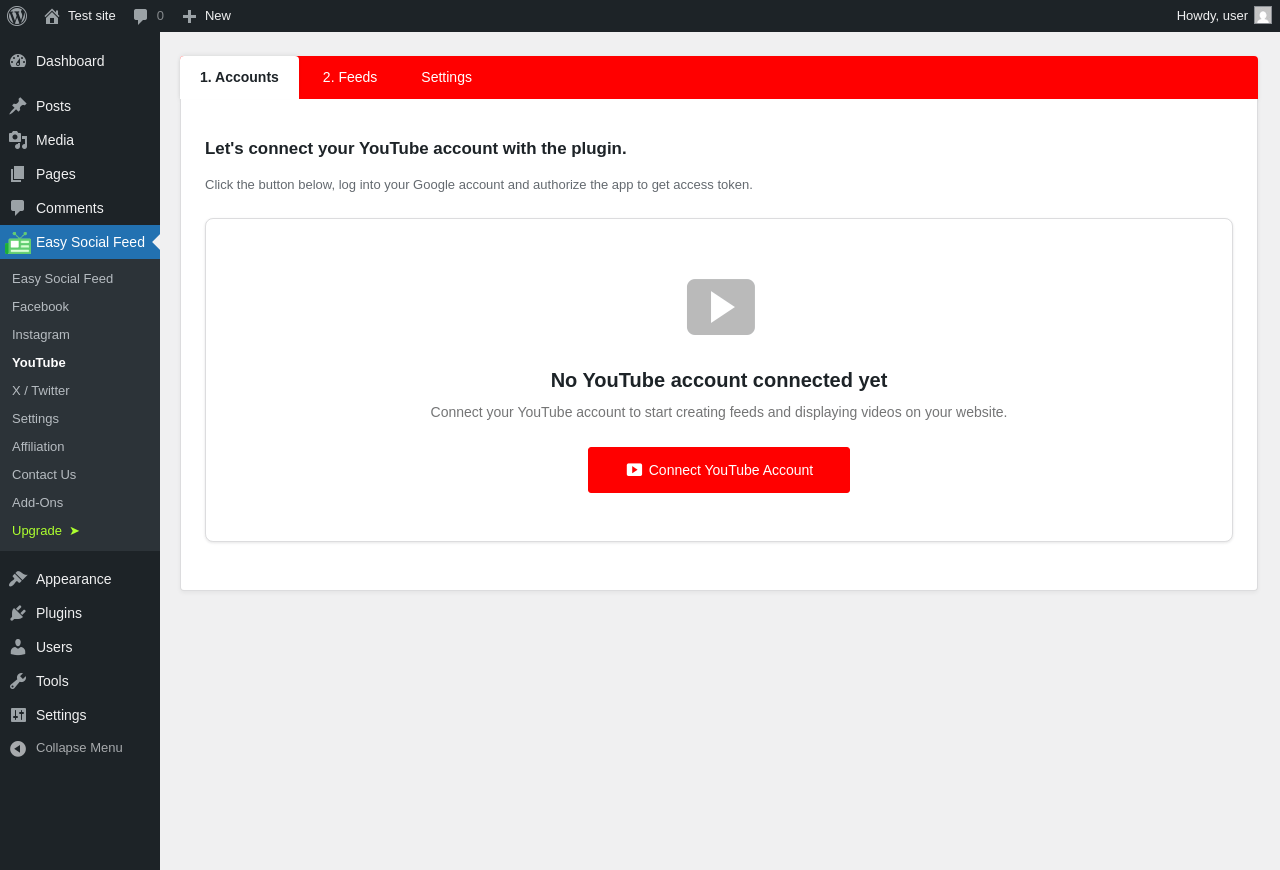Click the WordPress logo icon
Viewport: 1280px width, 870px height.
click(x=17, y=16)
